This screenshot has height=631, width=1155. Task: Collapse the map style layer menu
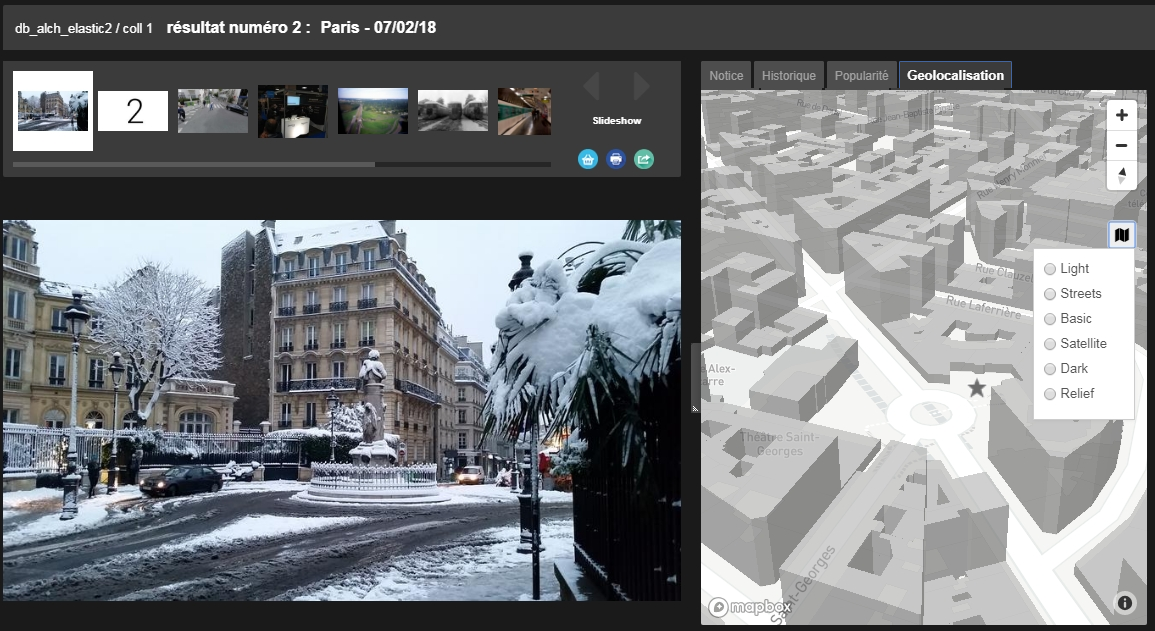point(1121,235)
